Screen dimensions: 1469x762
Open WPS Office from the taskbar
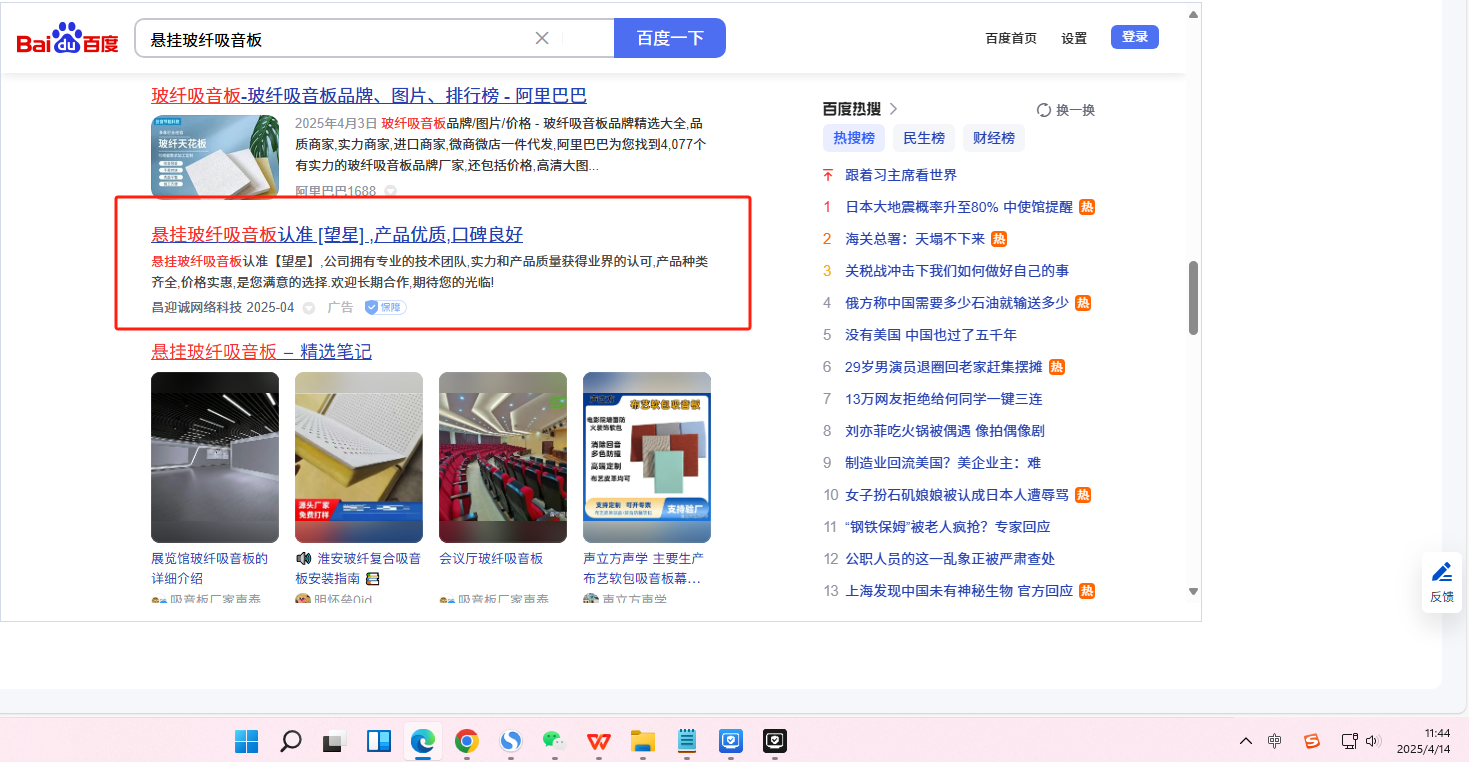point(598,741)
